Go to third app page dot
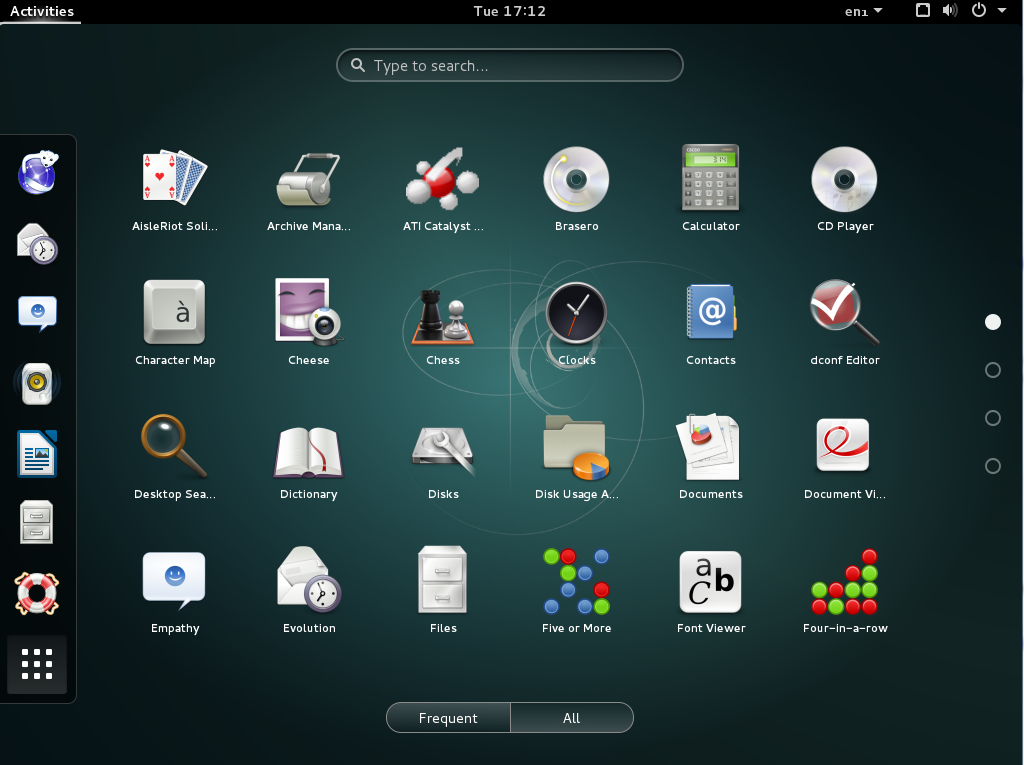Screen dimensions: 1024x765 pos(993,418)
